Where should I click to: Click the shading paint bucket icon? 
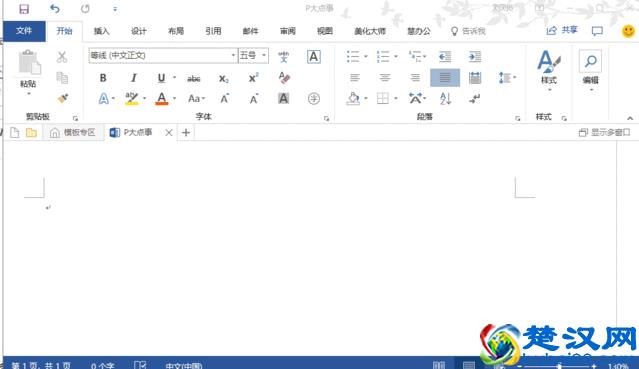click(x=353, y=99)
